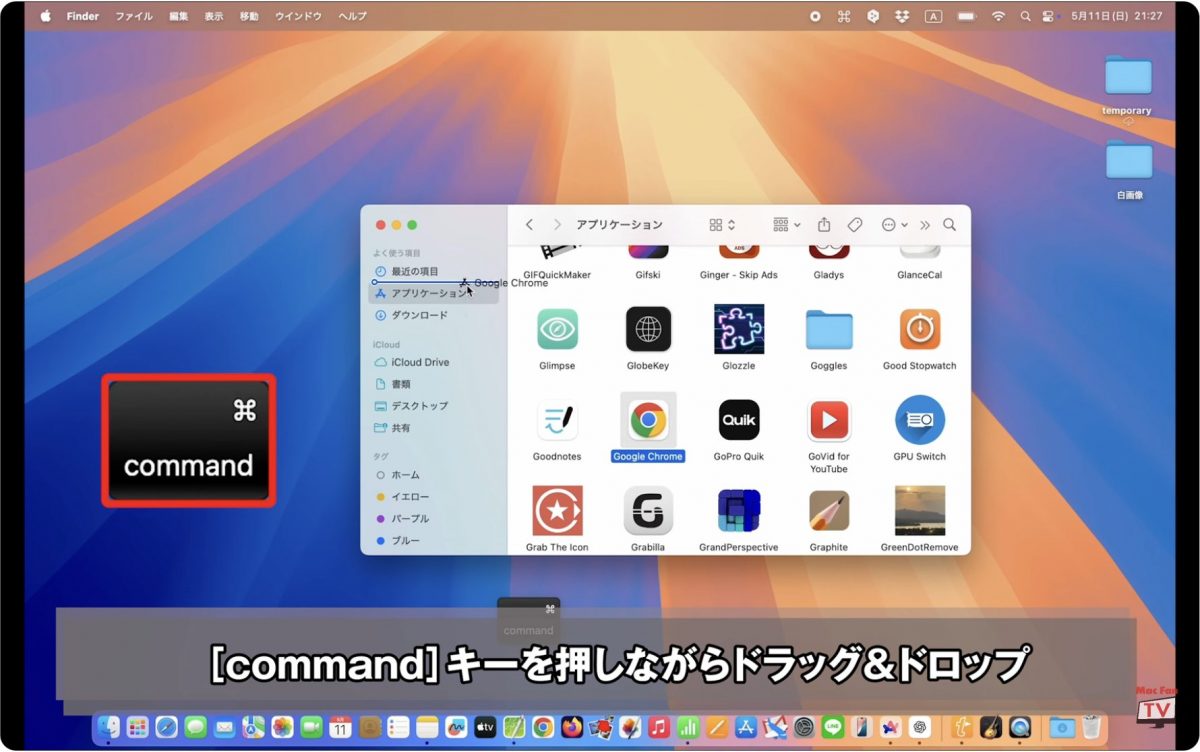The width and height of the screenshot is (1200, 752).
Task: Click the tag icon in Finder toolbar
Action: coord(855,225)
